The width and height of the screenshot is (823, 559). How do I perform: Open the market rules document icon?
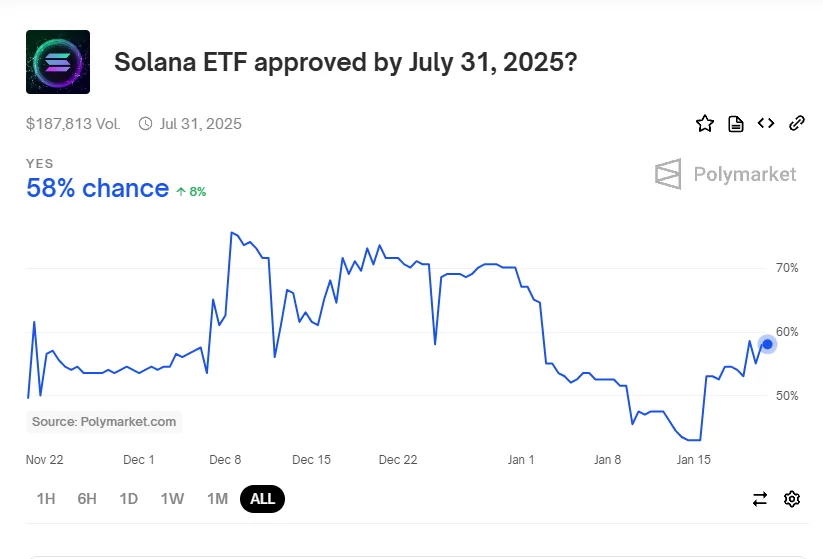click(x=736, y=124)
